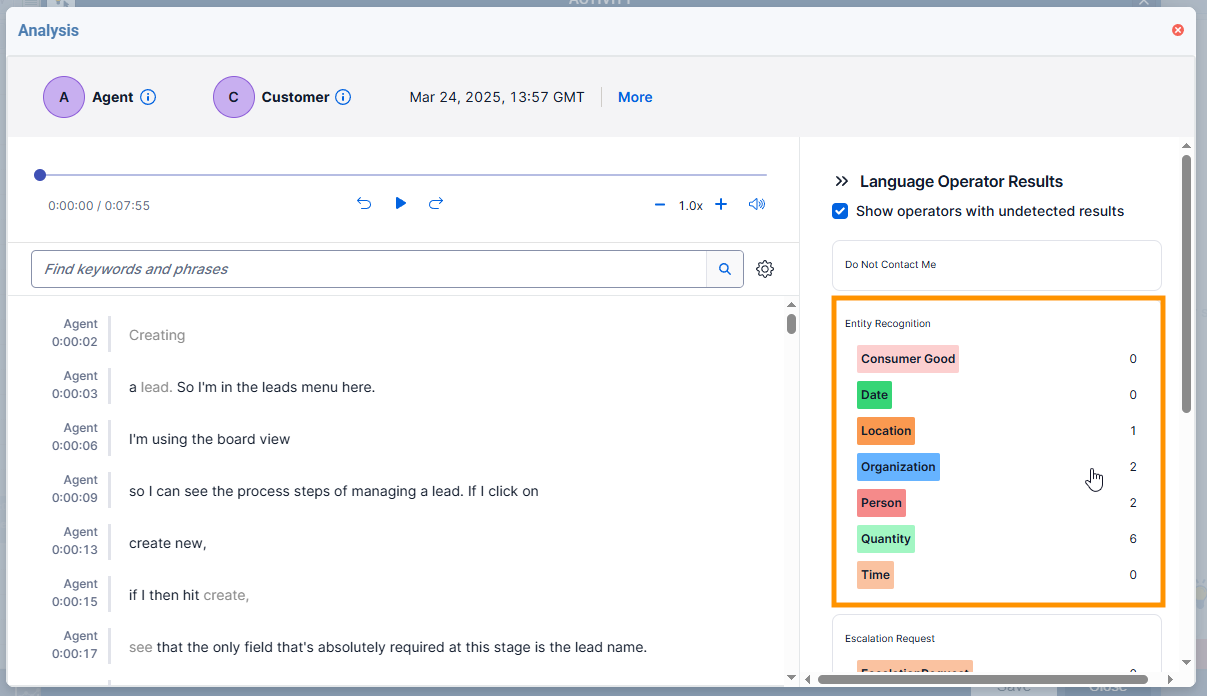Click the Find keywords and phrases field
Image resolution: width=1207 pixels, height=696 pixels.
[370, 268]
